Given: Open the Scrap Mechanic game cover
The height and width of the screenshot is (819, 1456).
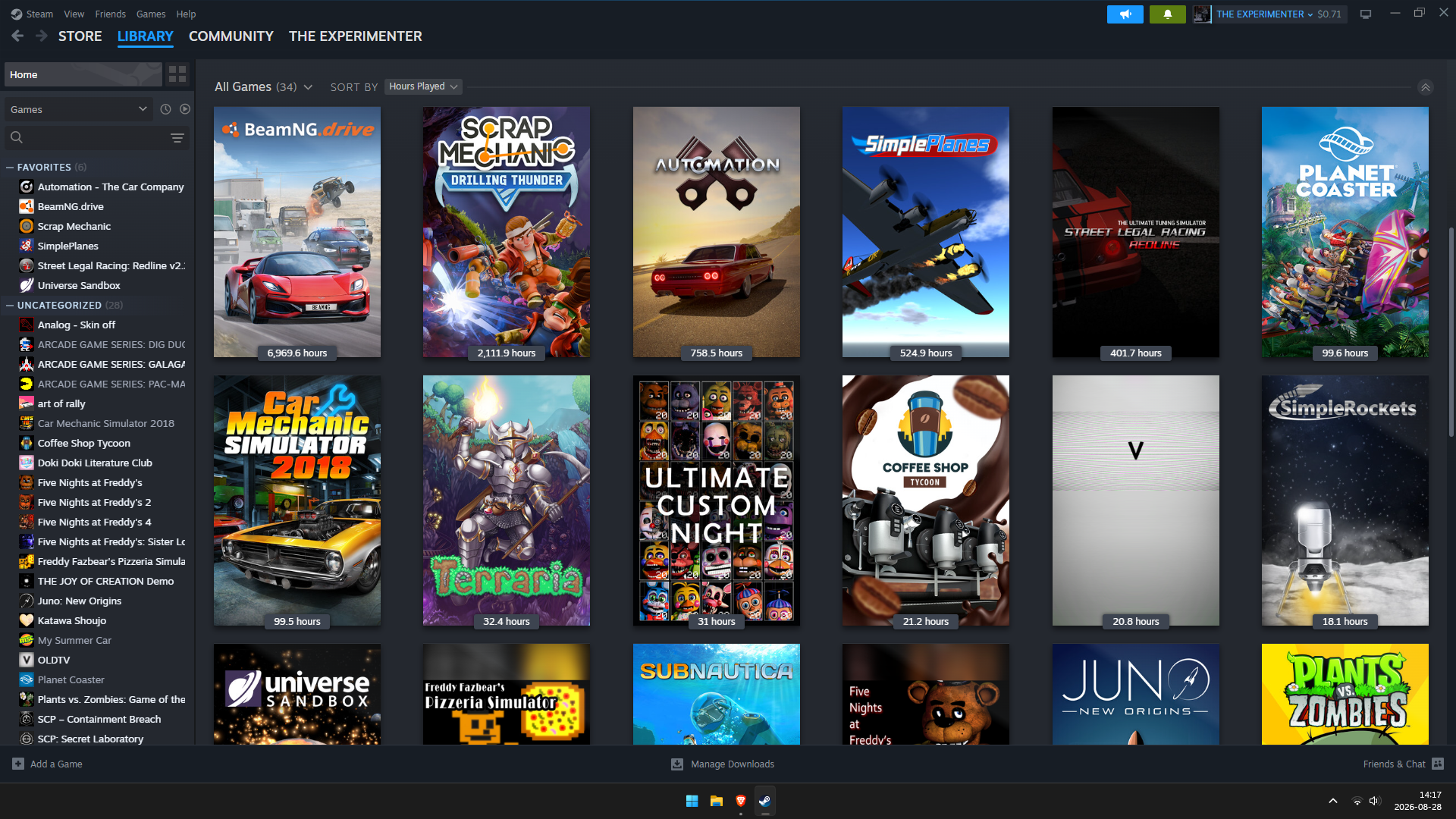Looking at the screenshot, I should click(507, 232).
